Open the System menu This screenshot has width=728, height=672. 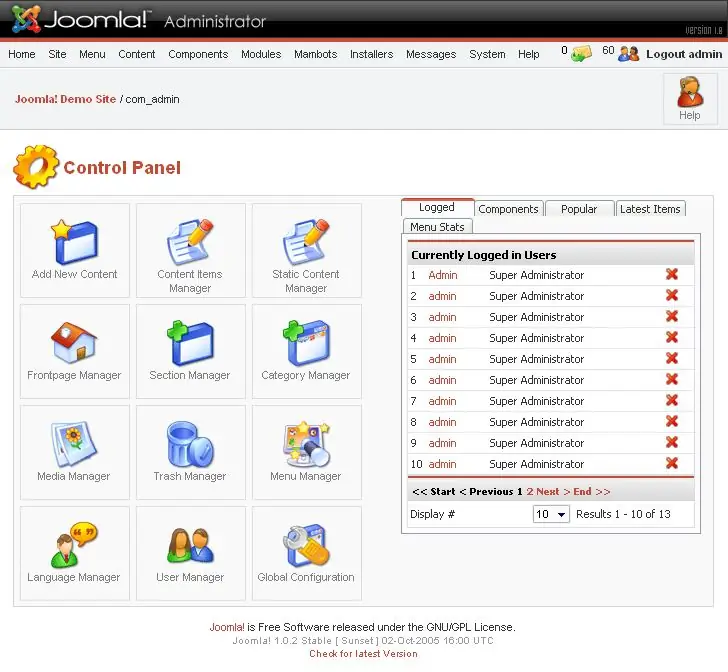click(487, 54)
